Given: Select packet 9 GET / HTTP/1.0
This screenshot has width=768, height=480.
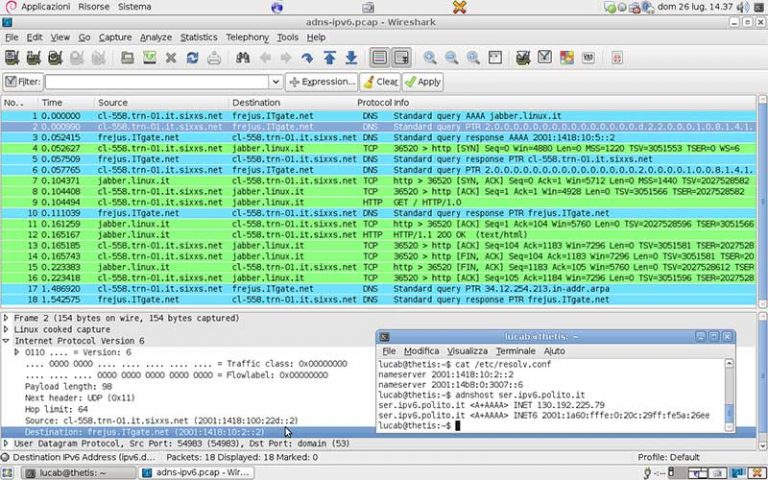Looking at the screenshot, I should [x=378, y=202].
